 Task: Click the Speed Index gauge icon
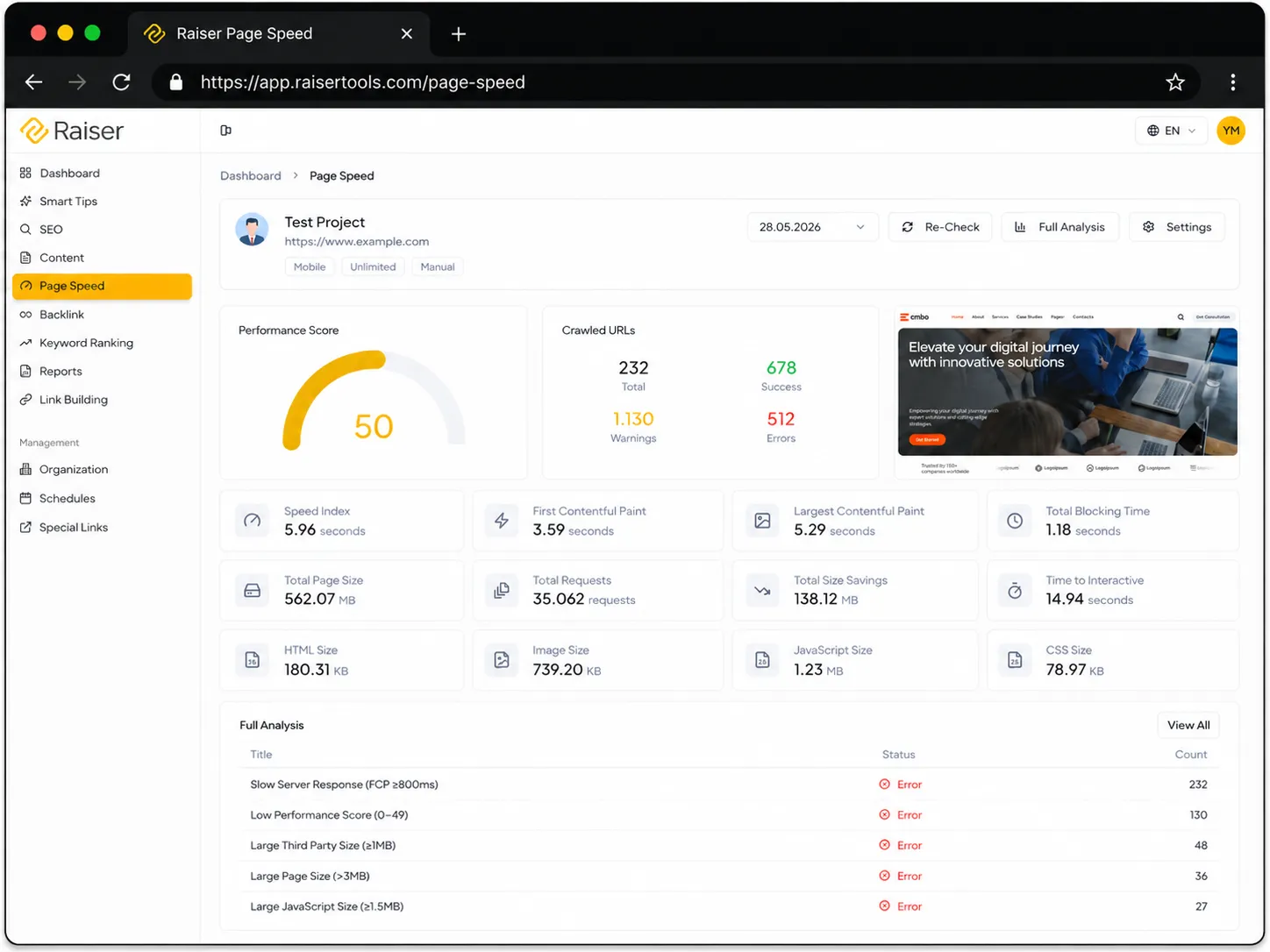click(253, 521)
